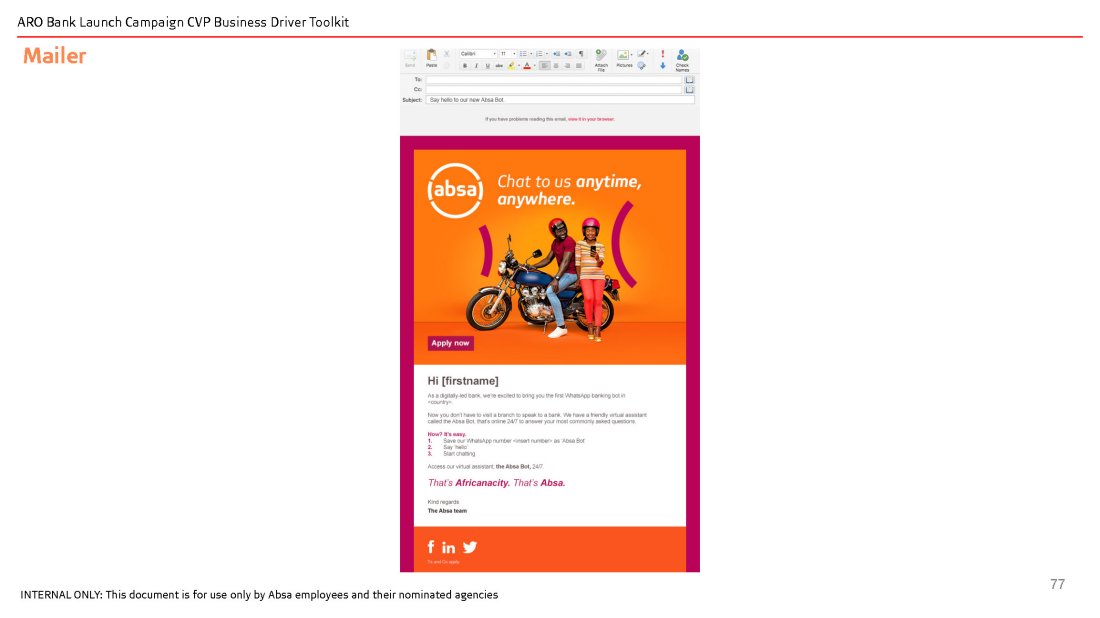Image resolution: width=1100 pixels, height=618 pixels.
Task: Click into the To recipient field
Action: pos(554,80)
